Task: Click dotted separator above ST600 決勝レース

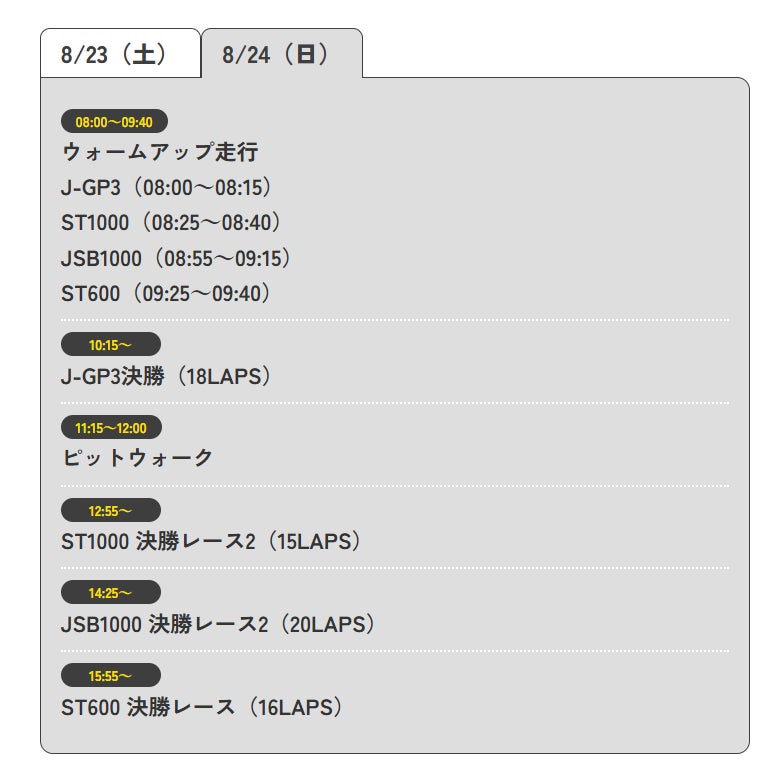Action: point(394,651)
